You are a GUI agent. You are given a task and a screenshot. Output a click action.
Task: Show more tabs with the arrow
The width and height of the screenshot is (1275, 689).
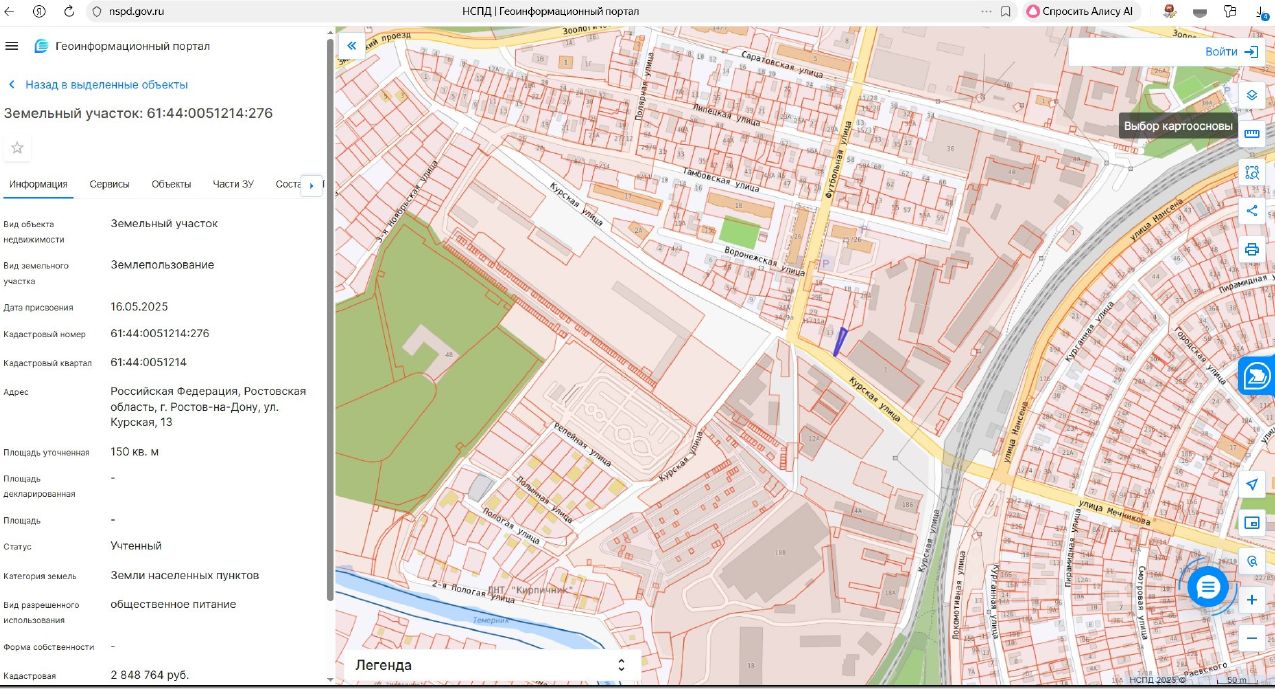tap(312, 185)
